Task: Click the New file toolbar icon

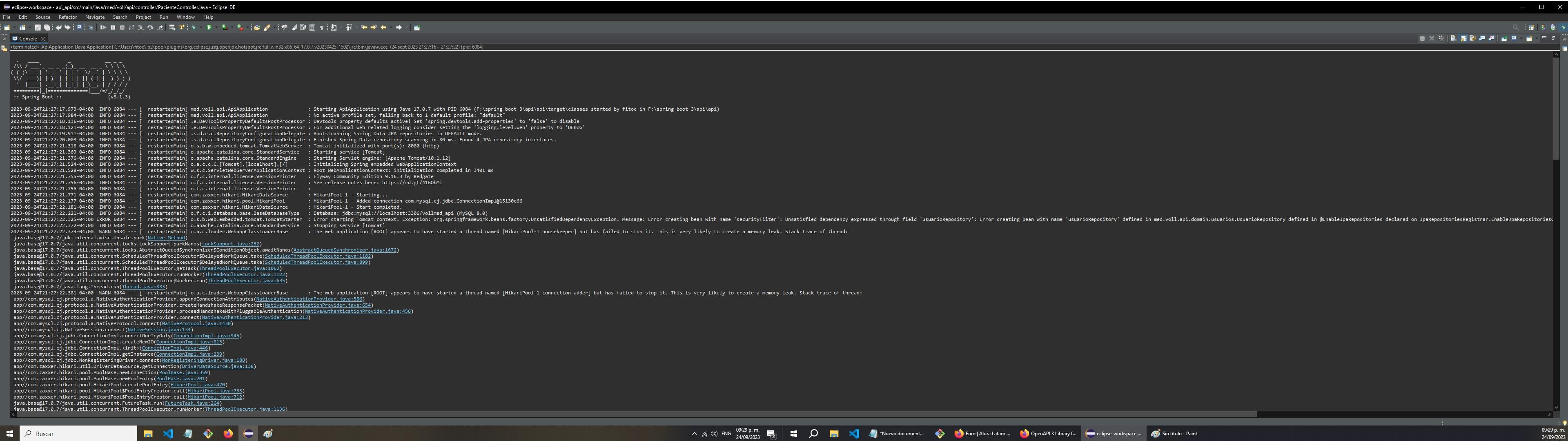Action: tap(7, 27)
